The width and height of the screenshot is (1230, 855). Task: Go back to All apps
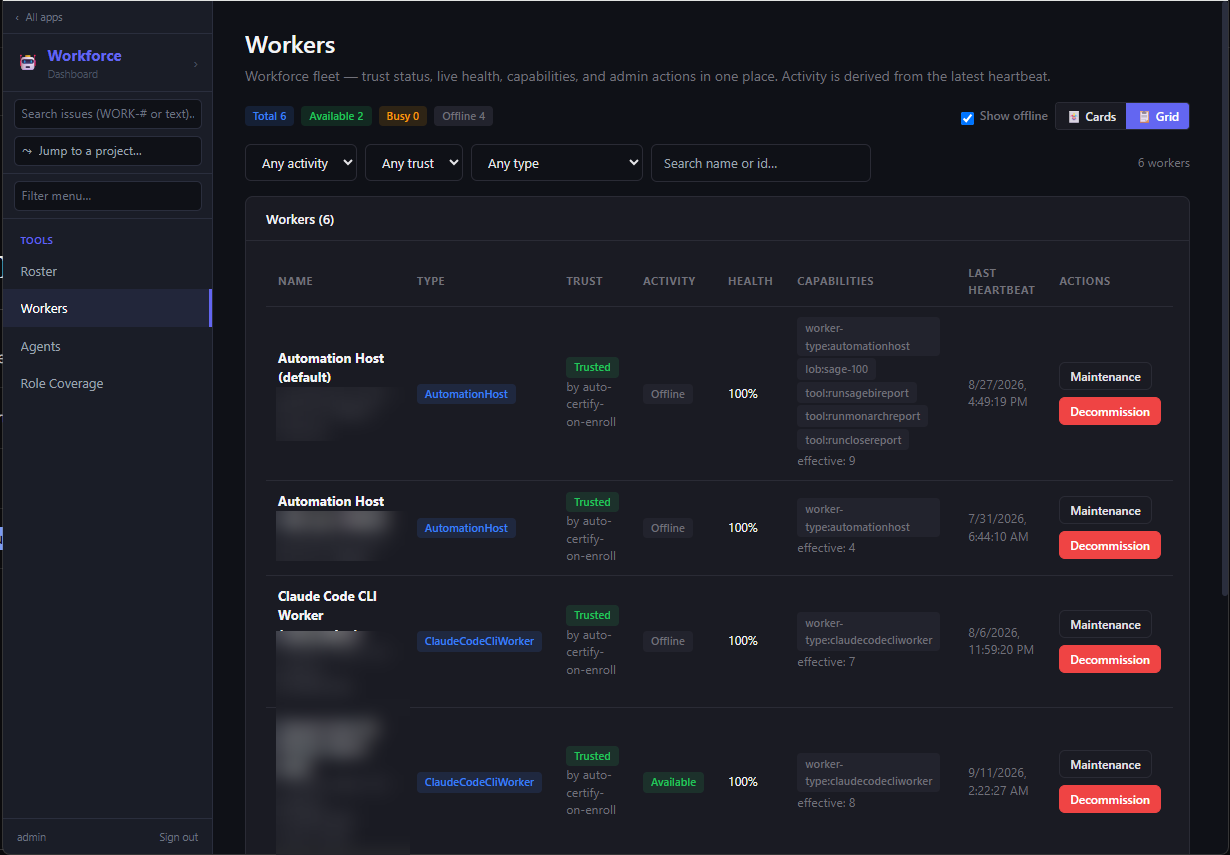coord(39,17)
